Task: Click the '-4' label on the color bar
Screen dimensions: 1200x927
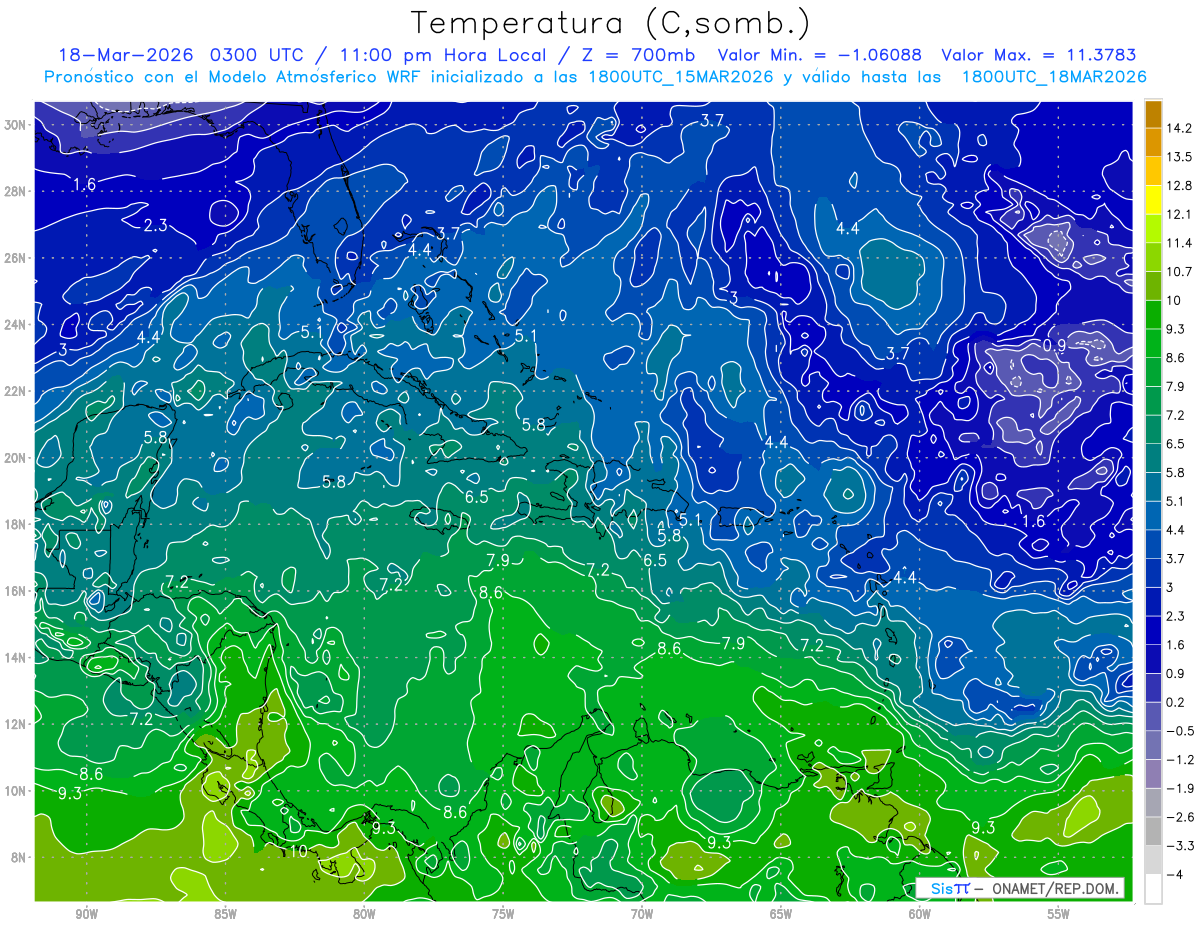Action: point(1174,874)
